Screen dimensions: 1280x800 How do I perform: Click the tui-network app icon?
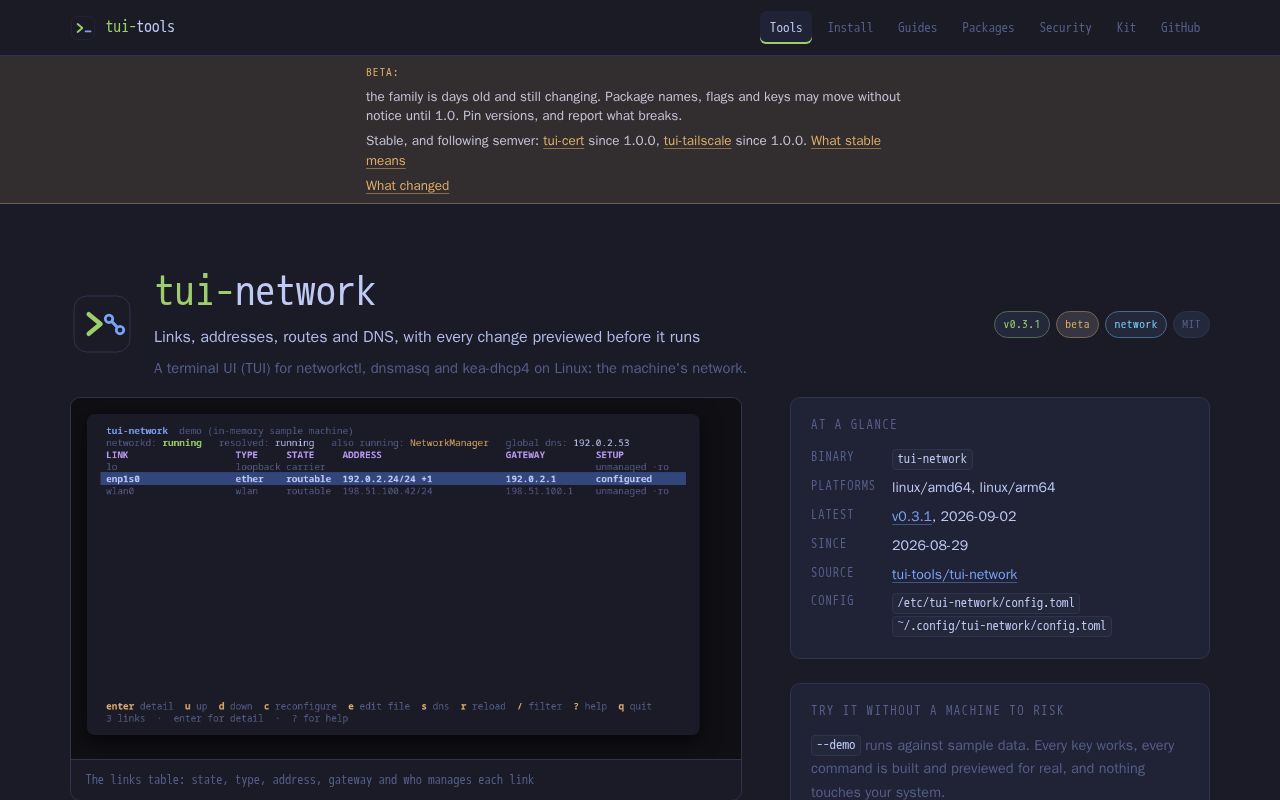point(102,324)
